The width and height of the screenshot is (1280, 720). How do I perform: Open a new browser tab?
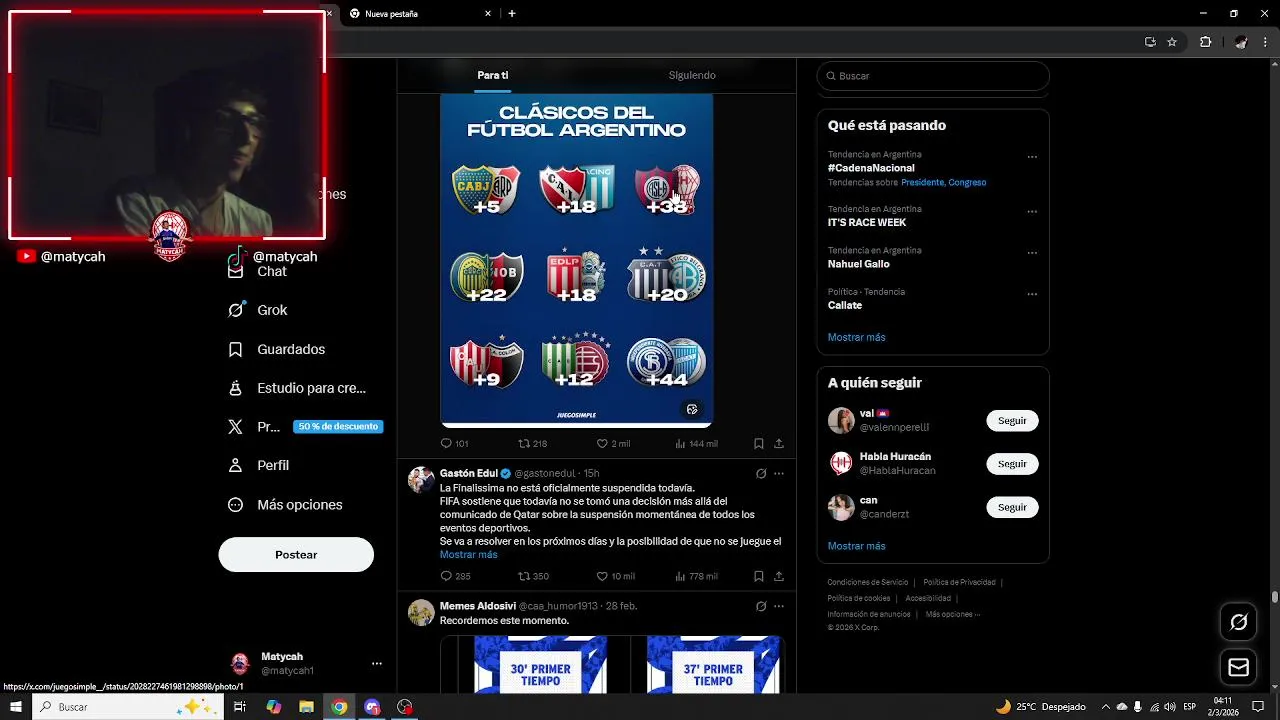pos(512,14)
